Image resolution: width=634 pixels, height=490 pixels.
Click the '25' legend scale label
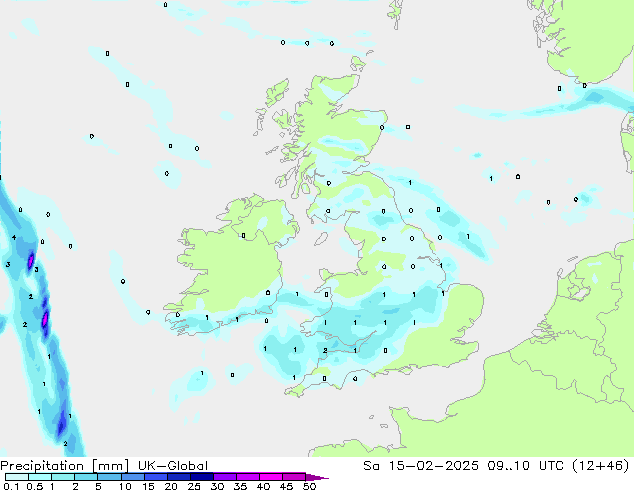194,486
